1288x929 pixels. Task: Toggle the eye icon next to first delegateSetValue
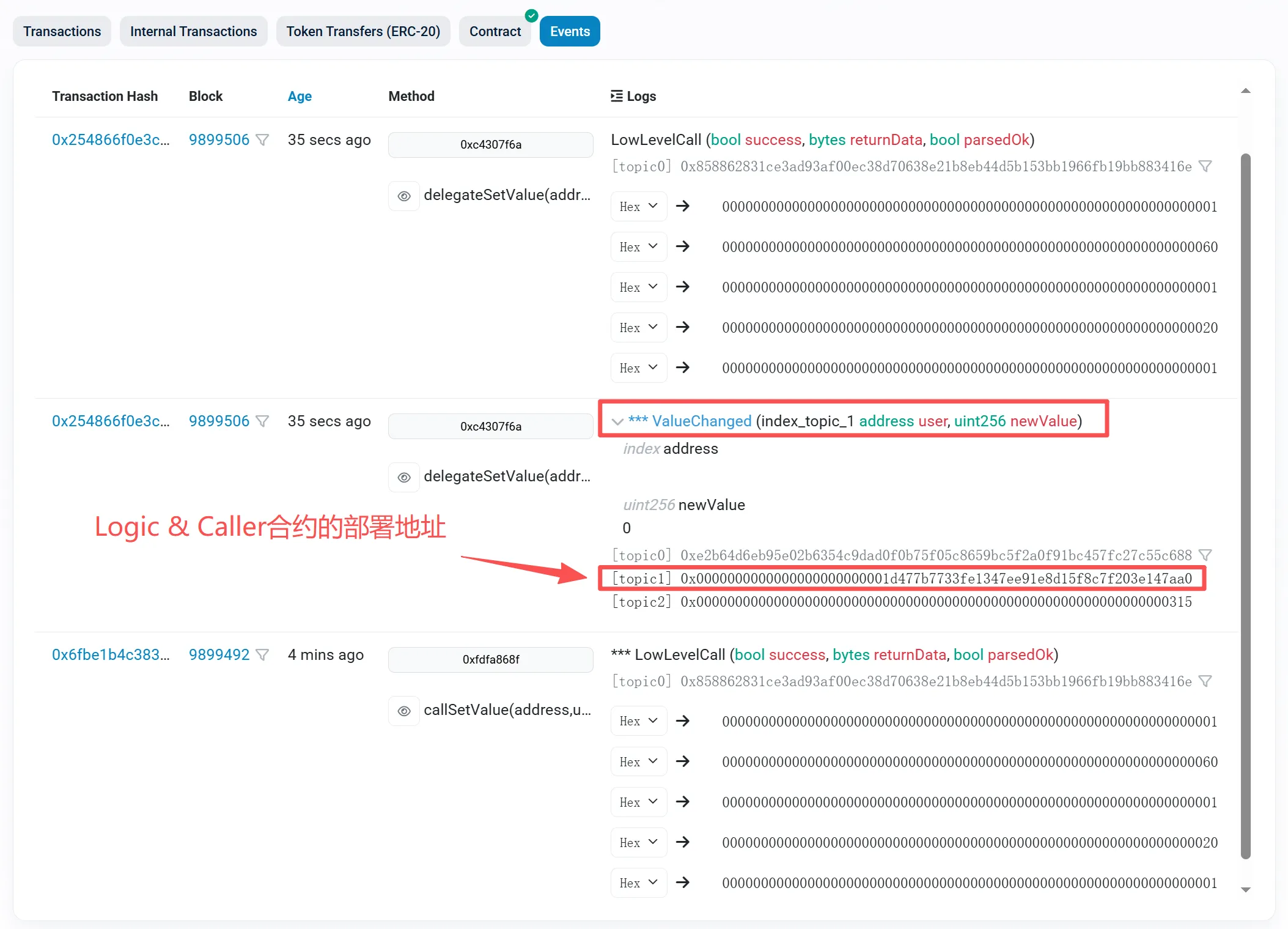pos(404,196)
